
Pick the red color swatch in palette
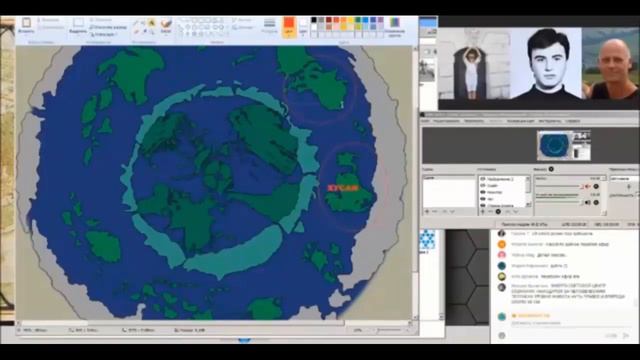click(x=336, y=20)
